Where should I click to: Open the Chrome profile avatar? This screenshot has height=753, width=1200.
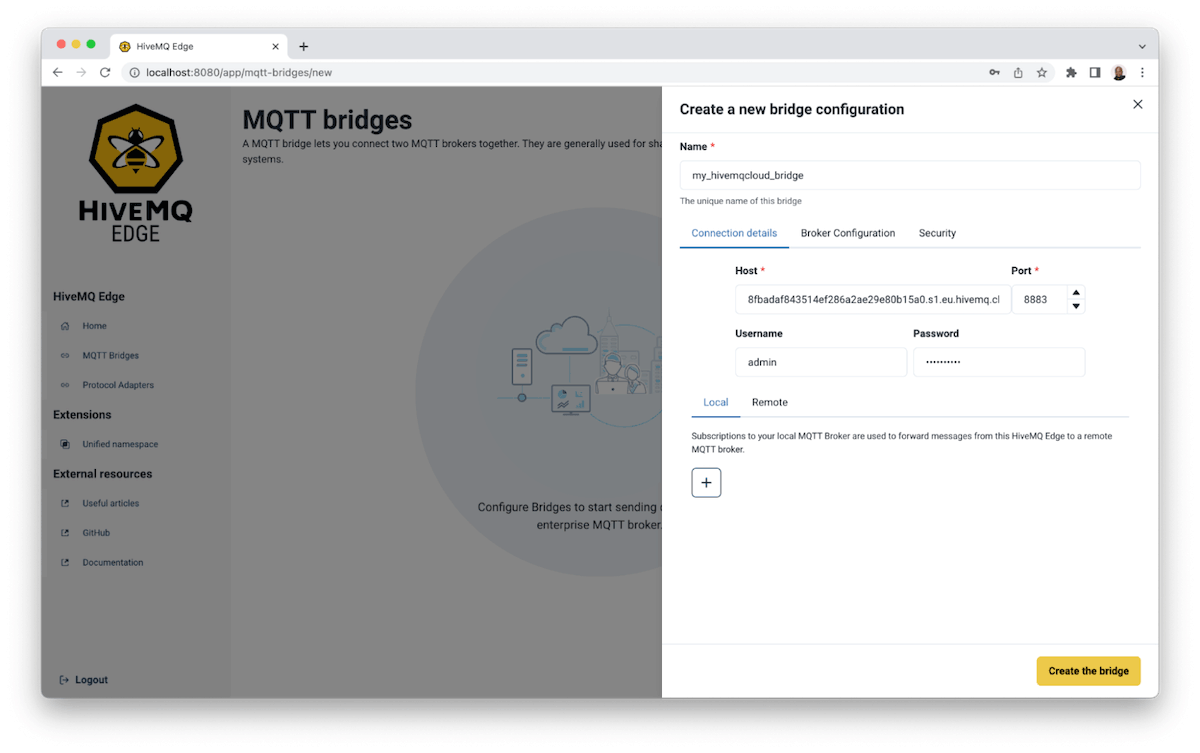pyautogui.click(x=1119, y=72)
